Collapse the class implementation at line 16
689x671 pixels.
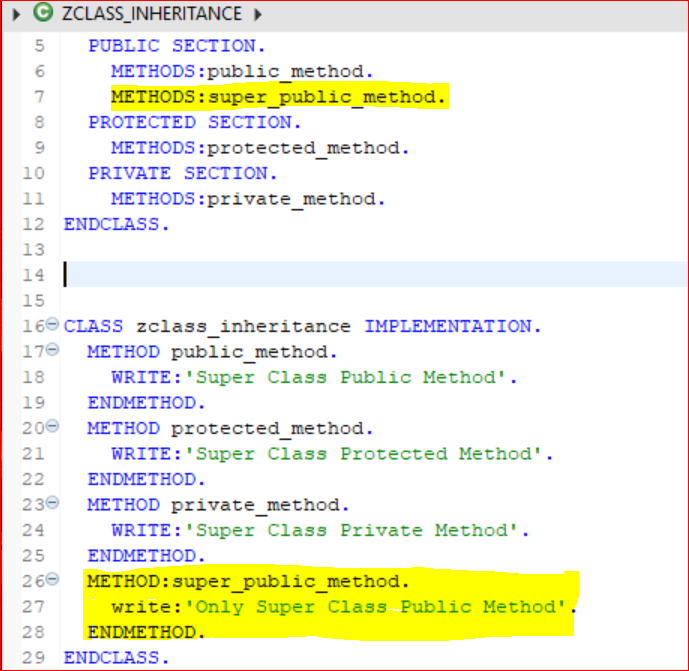(52, 324)
